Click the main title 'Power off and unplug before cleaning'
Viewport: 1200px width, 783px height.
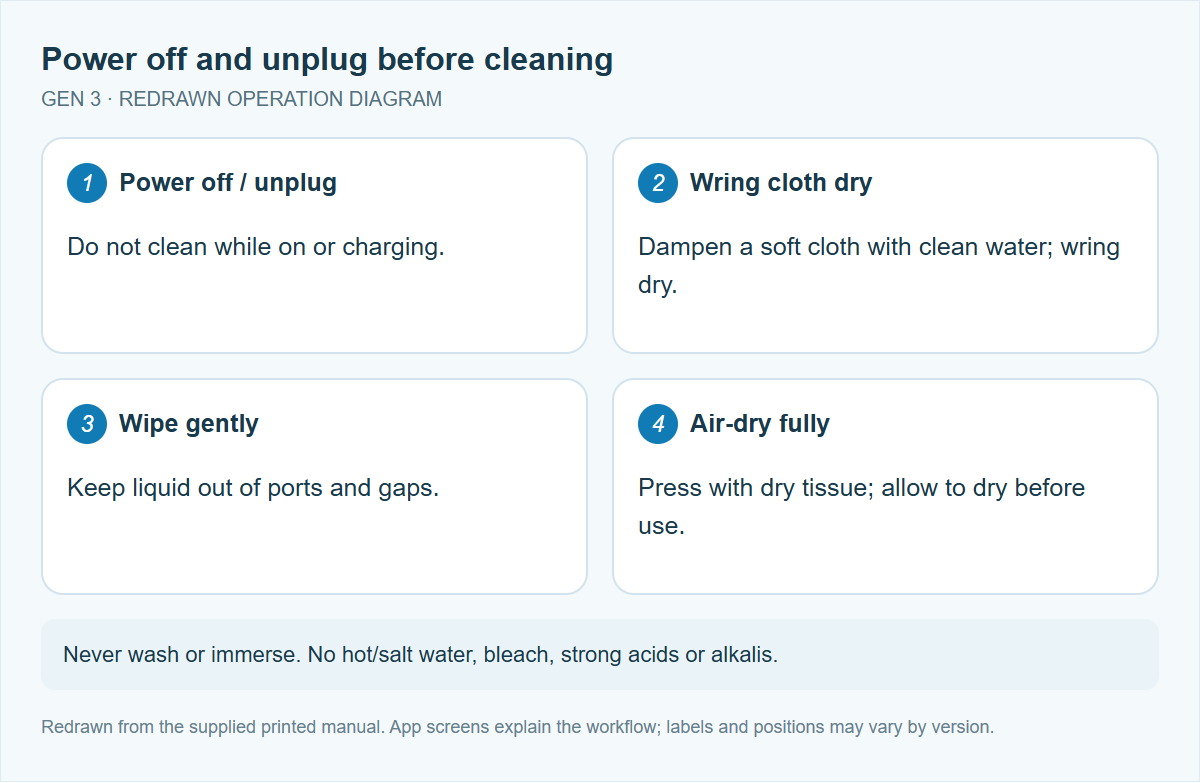coord(327,60)
